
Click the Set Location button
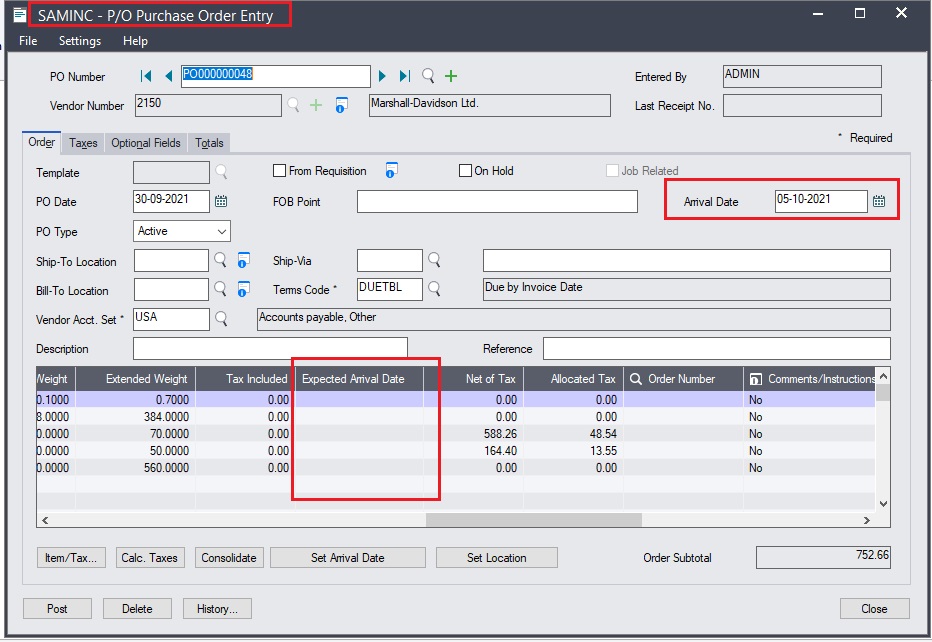pyautogui.click(x=497, y=558)
